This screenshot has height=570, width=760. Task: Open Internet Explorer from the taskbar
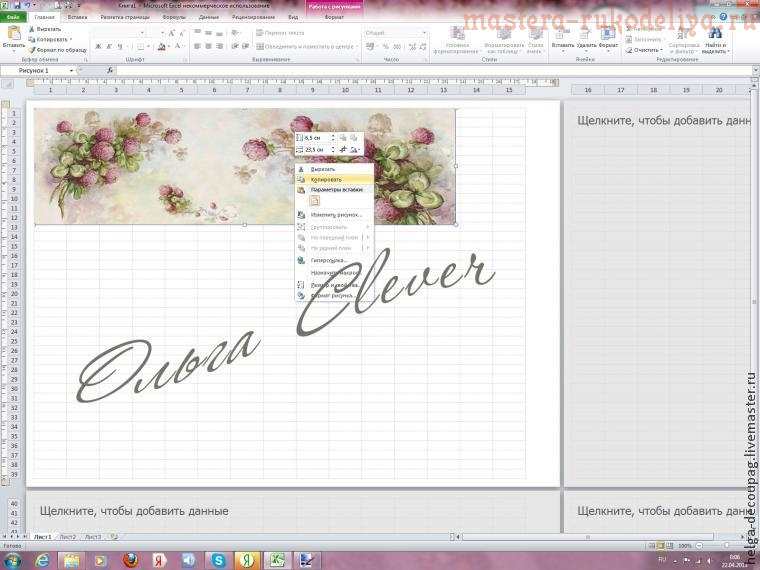[43, 560]
